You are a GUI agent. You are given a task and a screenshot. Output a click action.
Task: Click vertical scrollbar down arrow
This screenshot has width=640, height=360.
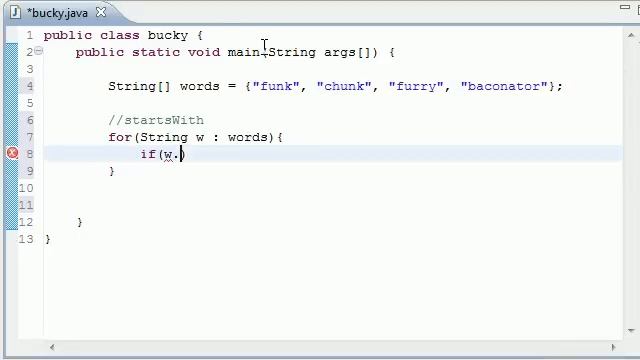[631, 331]
